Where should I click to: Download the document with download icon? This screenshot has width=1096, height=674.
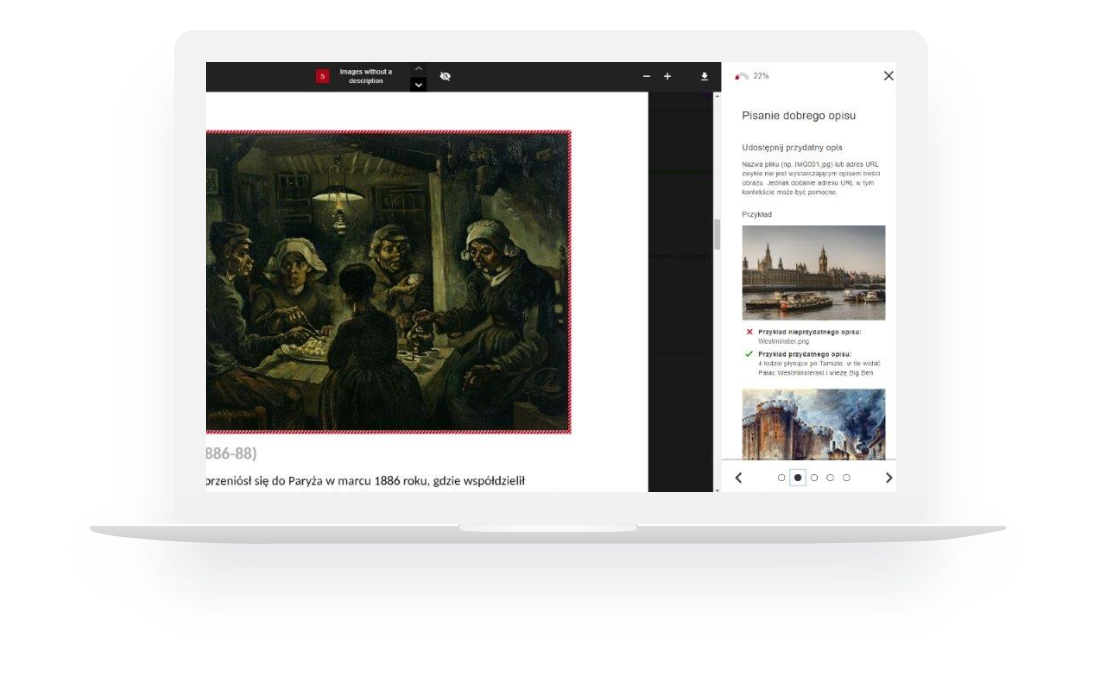[704, 76]
